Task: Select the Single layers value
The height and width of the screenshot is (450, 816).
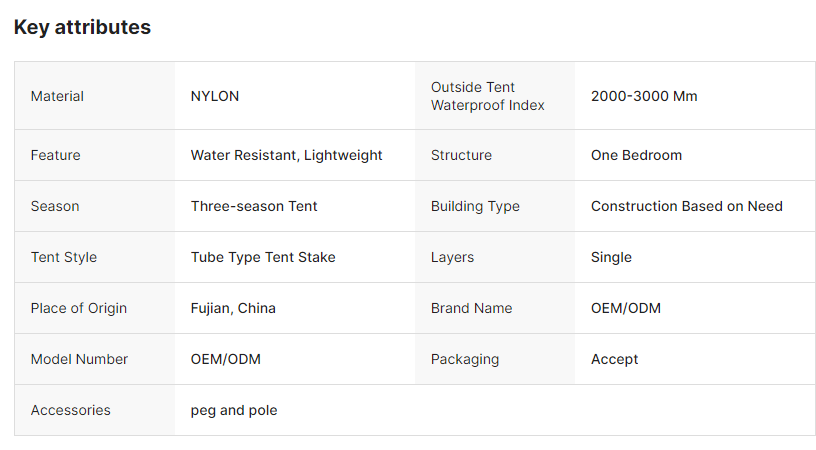Action: (x=611, y=257)
